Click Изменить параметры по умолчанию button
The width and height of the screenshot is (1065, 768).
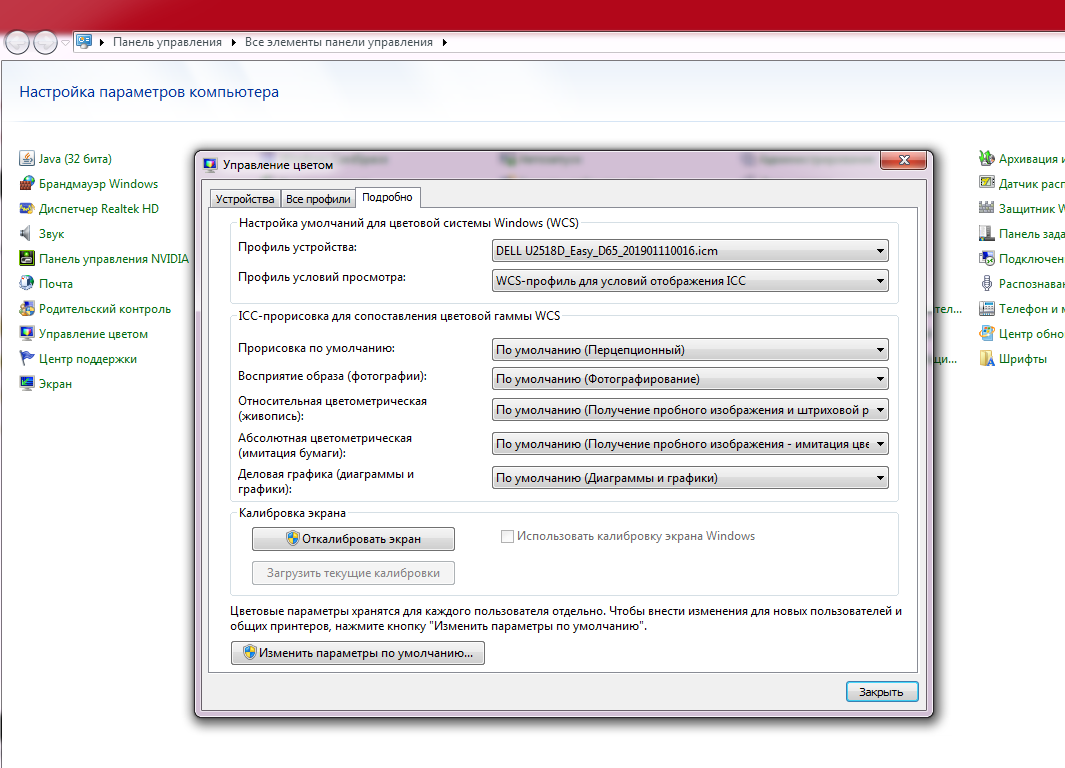coord(357,653)
